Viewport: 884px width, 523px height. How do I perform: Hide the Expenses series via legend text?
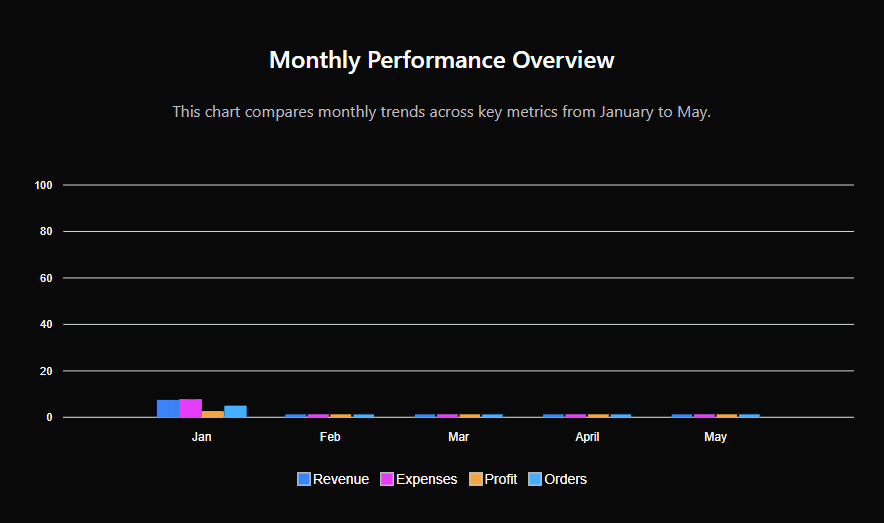click(427, 479)
